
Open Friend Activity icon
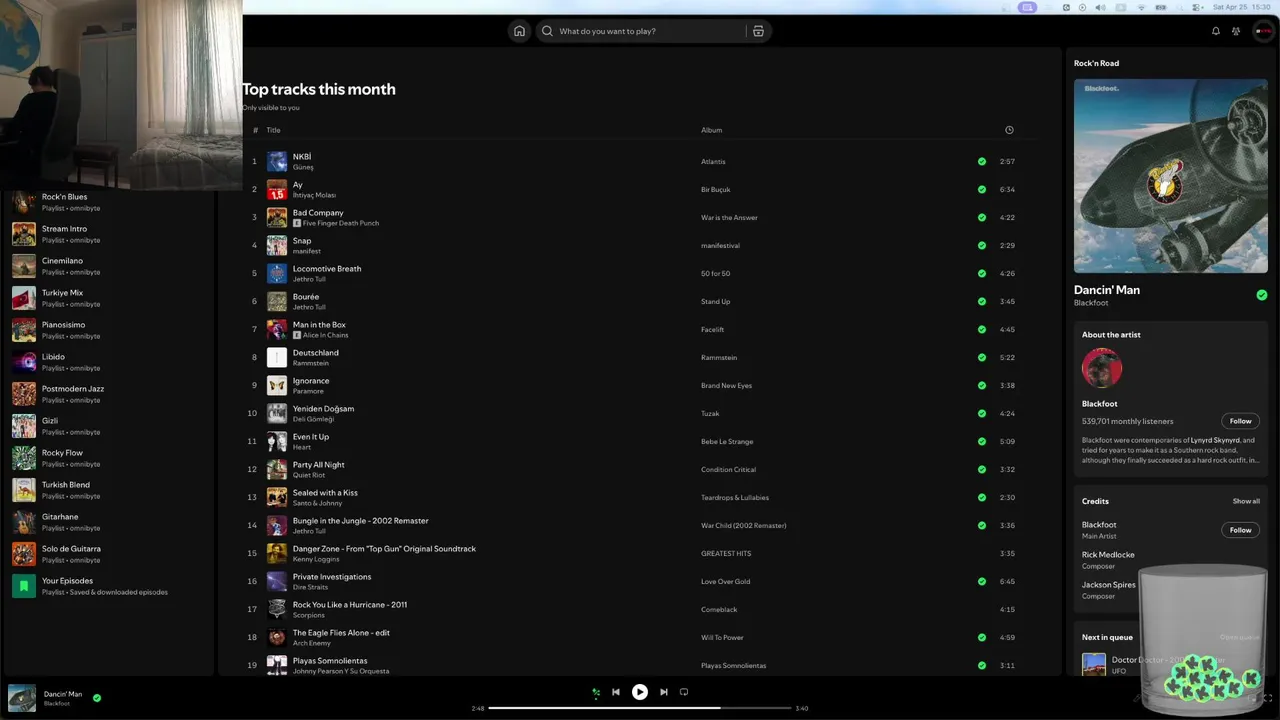click(1236, 31)
